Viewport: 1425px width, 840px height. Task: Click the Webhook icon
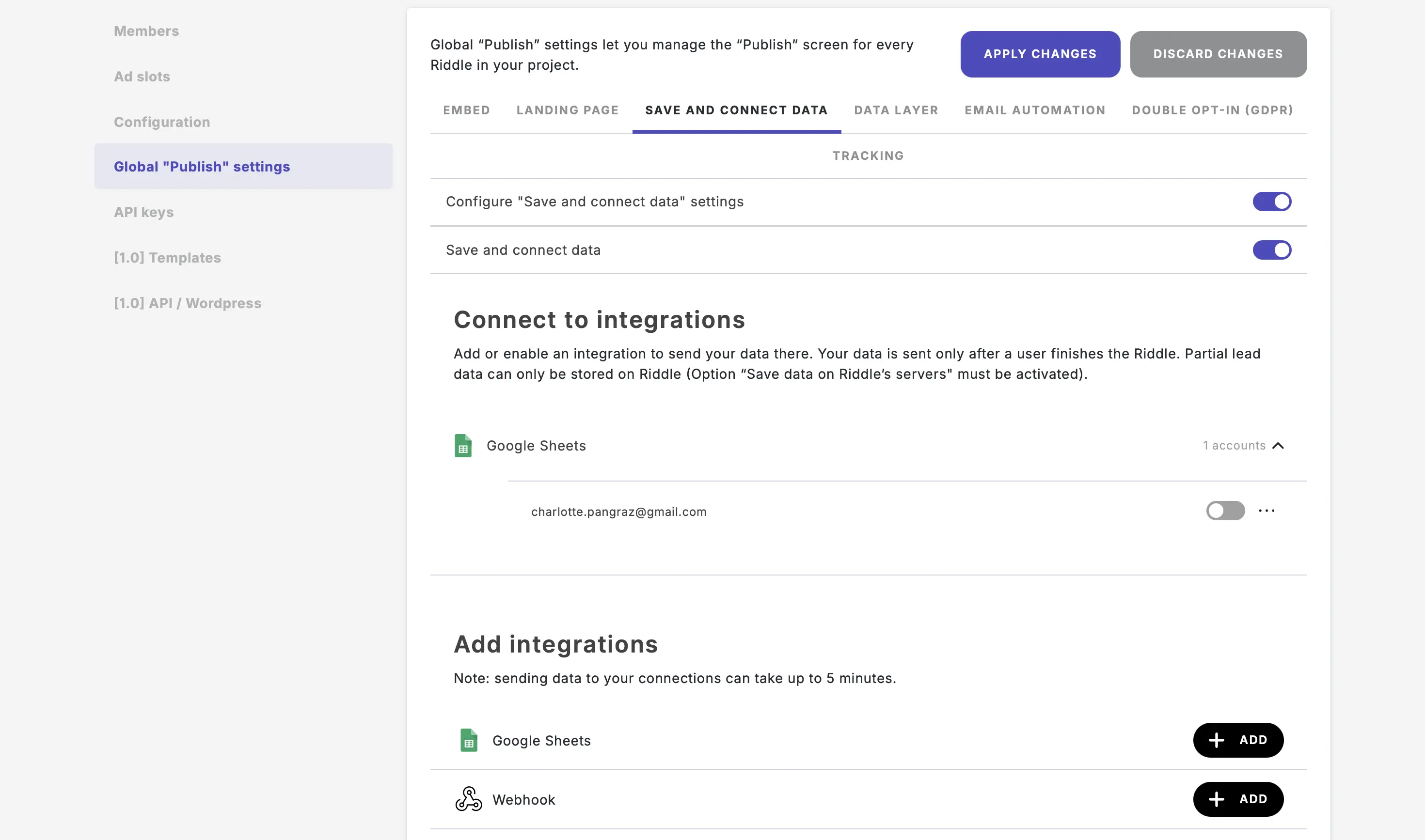click(468, 799)
